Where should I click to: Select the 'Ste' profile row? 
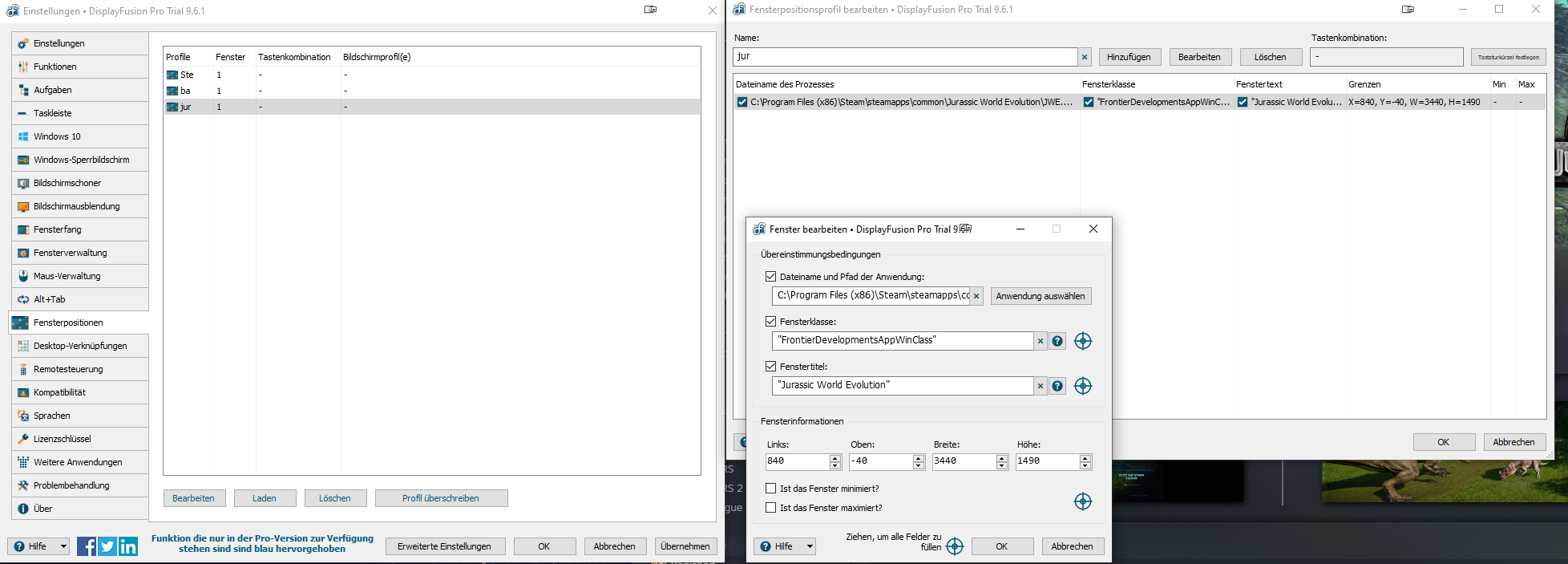coord(431,75)
